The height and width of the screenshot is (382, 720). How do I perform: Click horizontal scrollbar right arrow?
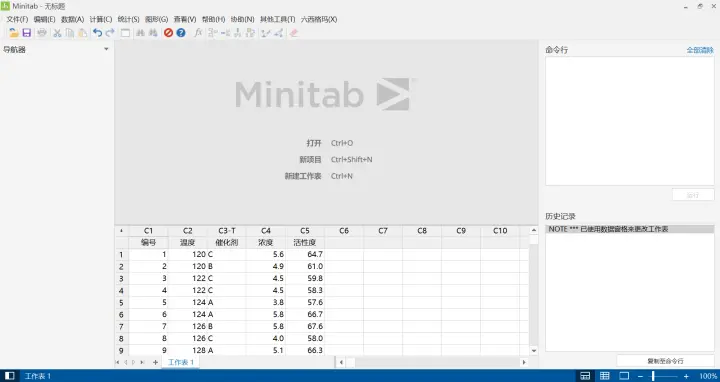tap(523, 362)
